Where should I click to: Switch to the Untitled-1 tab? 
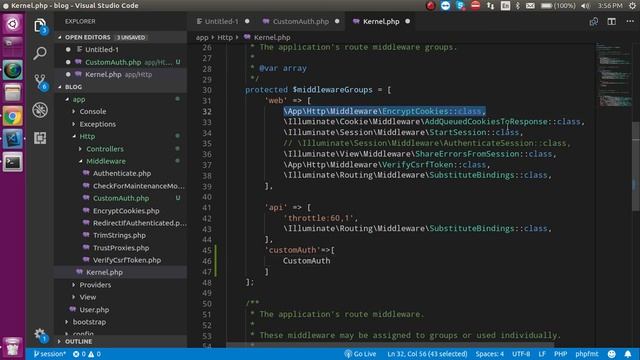point(222,22)
